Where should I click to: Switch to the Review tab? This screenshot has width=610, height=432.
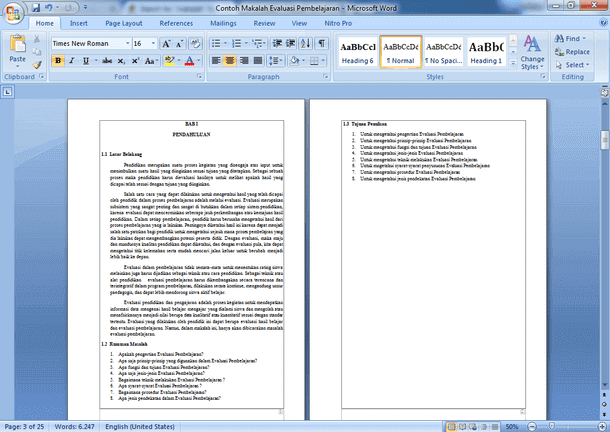pyautogui.click(x=264, y=23)
